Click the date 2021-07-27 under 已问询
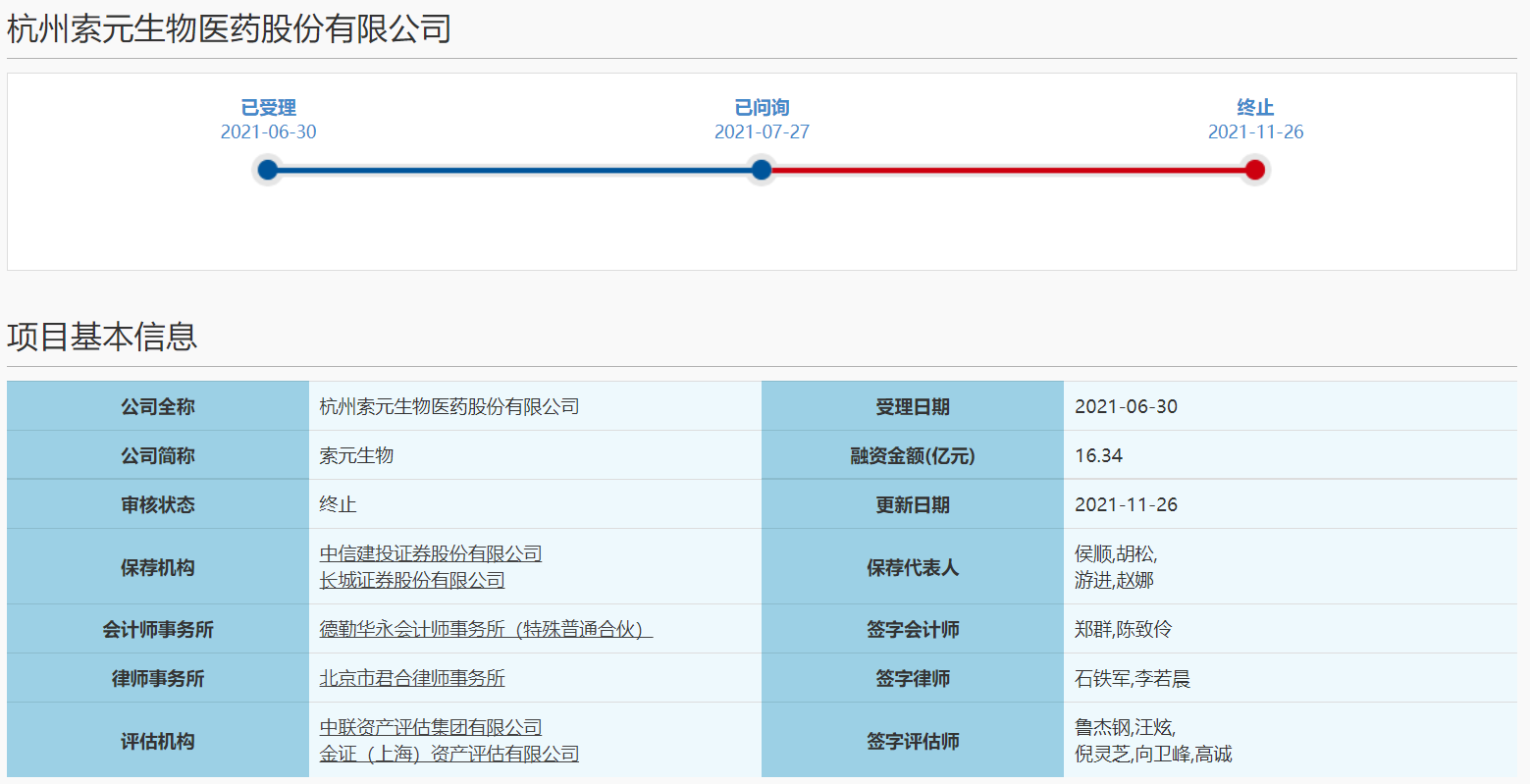The image size is (1530, 784). coord(762,132)
